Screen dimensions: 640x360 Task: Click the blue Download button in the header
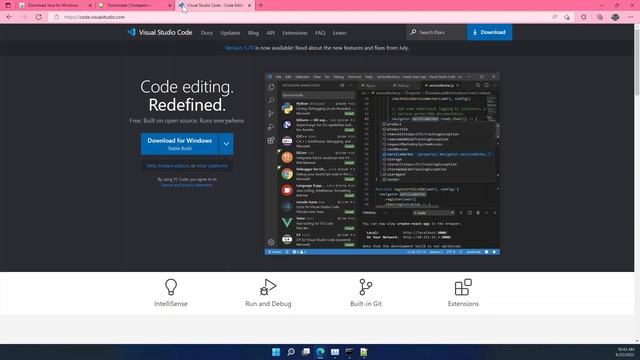click(489, 32)
